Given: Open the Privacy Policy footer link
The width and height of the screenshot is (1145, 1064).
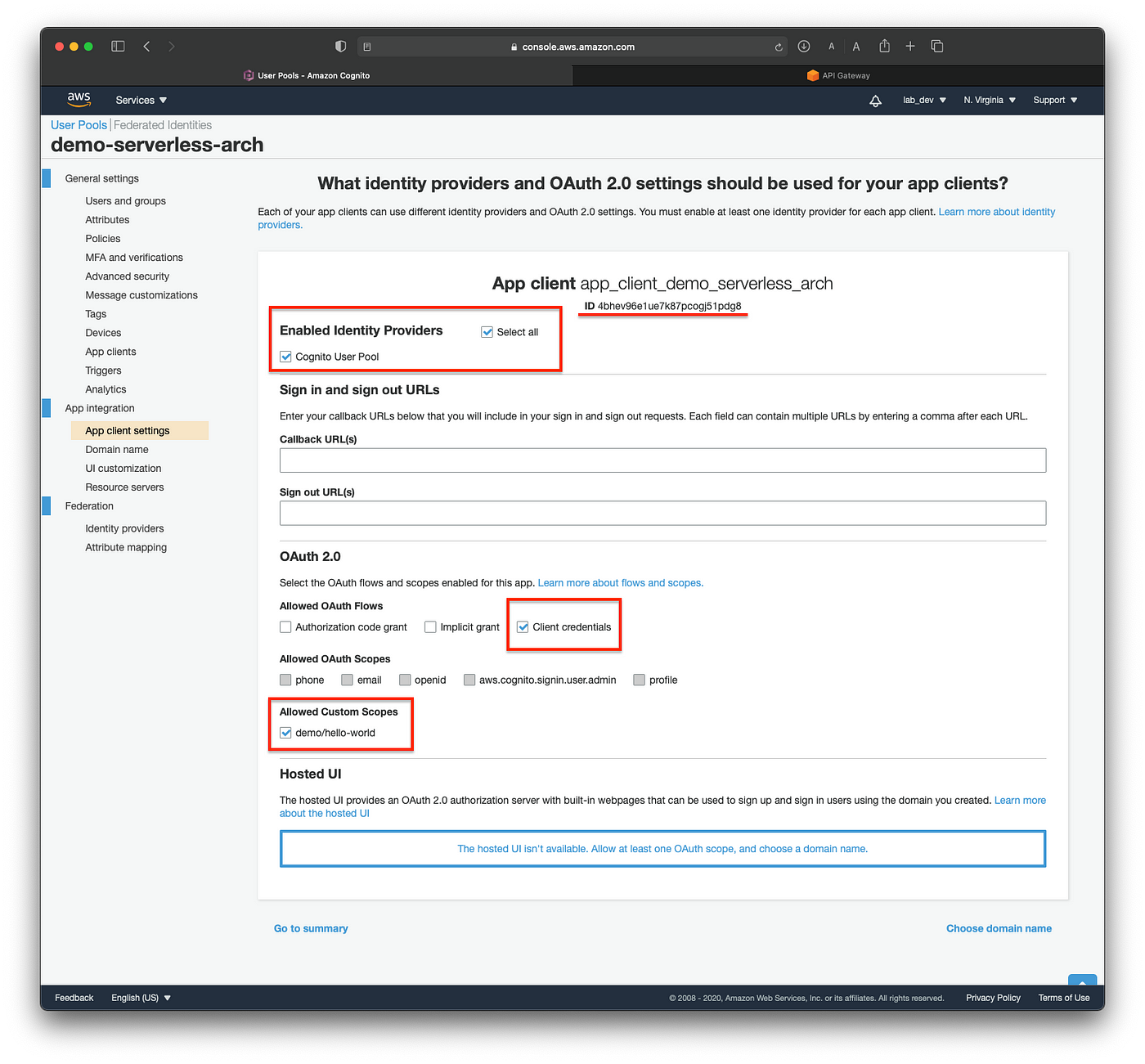Looking at the screenshot, I should pyautogui.click(x=993, y=998).
